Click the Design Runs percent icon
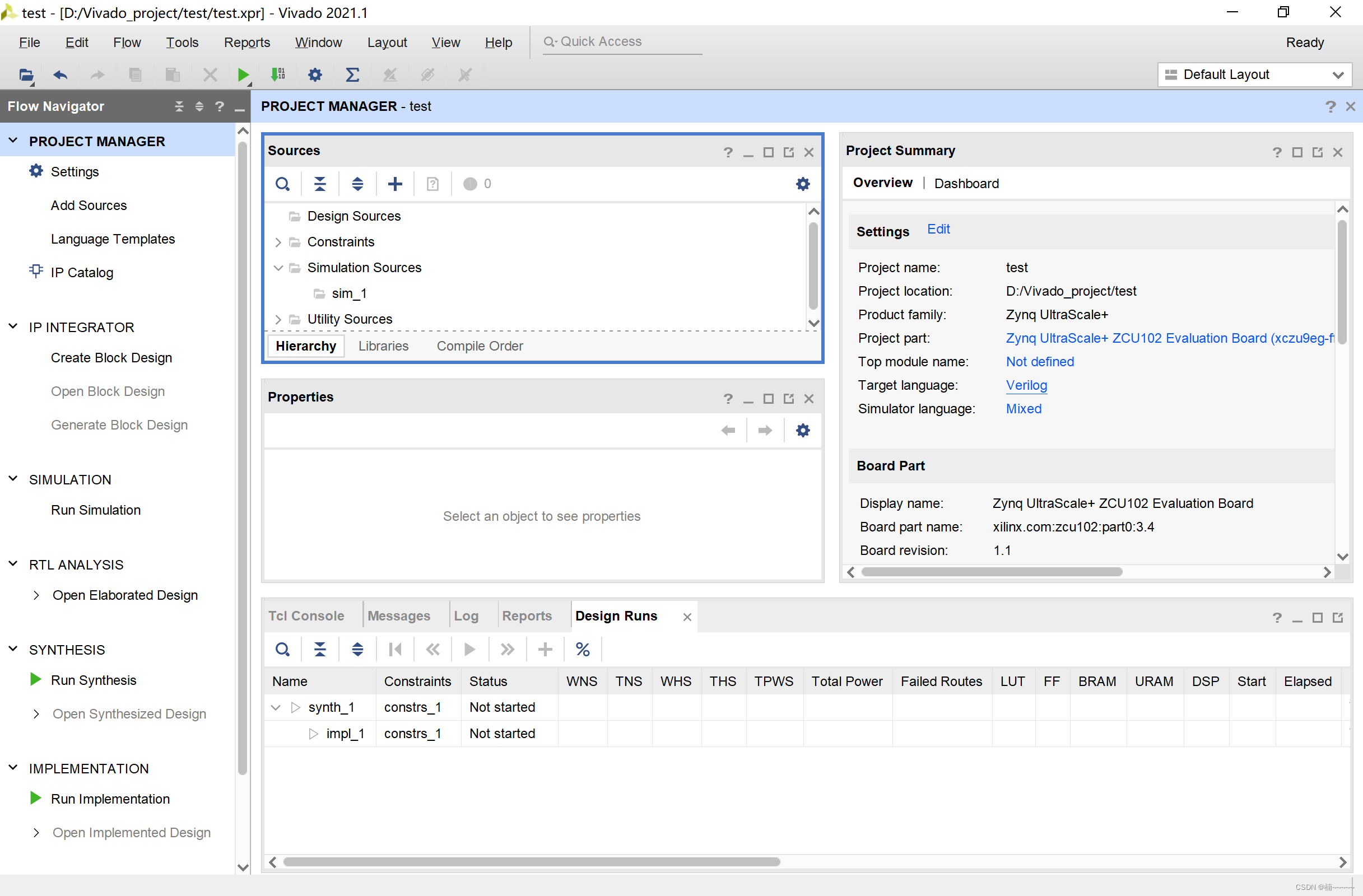This screenshot has height=896, width=1363. point(583,649)
